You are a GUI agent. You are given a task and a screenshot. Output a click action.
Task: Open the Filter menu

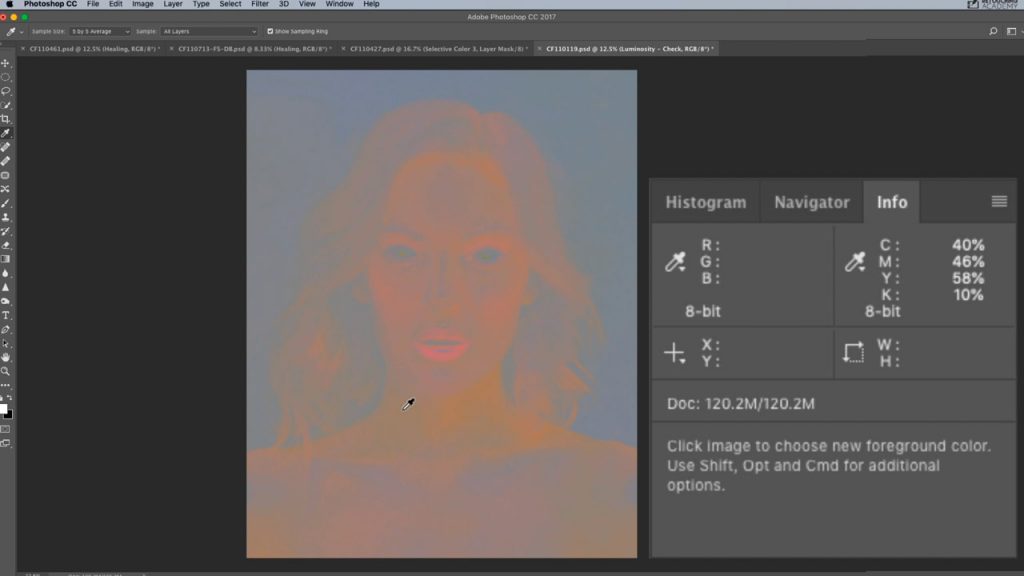258,4
